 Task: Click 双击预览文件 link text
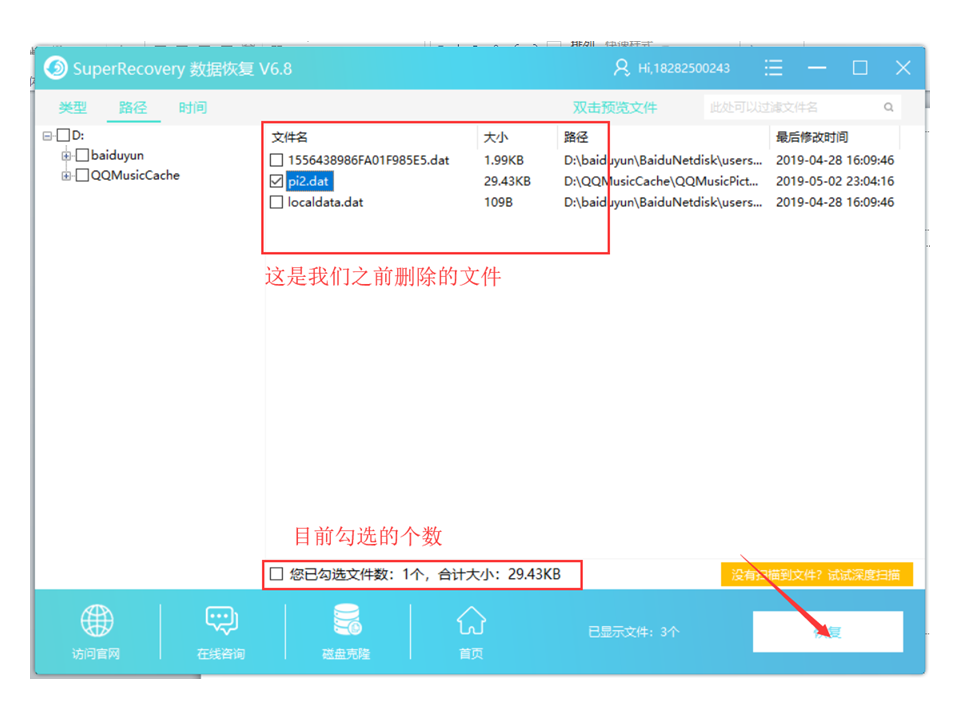click(615, 108)
